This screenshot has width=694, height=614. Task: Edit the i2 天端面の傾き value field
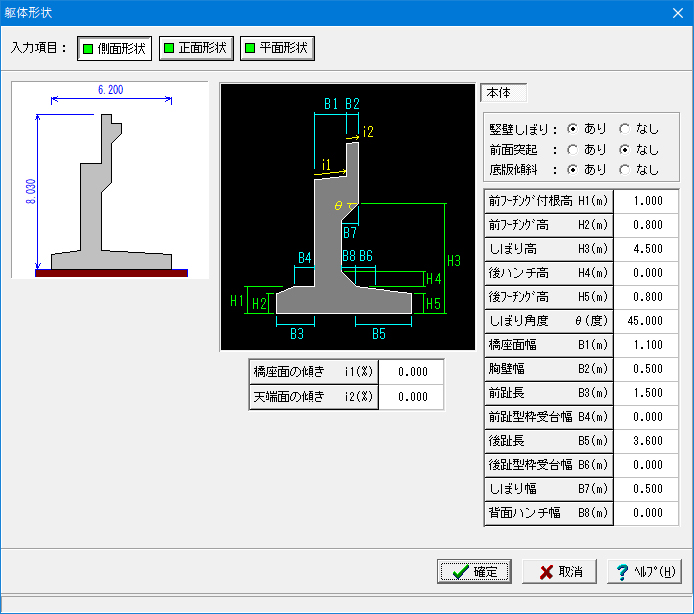pyautogui.click(x=411, y=397)
